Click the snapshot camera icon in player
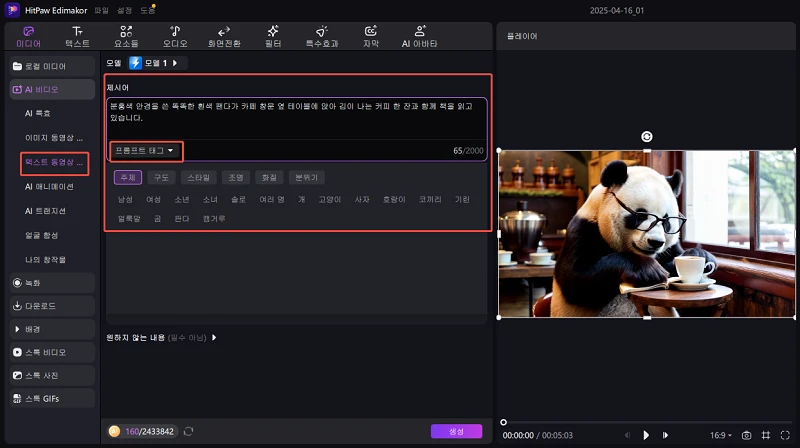 click(x=746, y=435)
